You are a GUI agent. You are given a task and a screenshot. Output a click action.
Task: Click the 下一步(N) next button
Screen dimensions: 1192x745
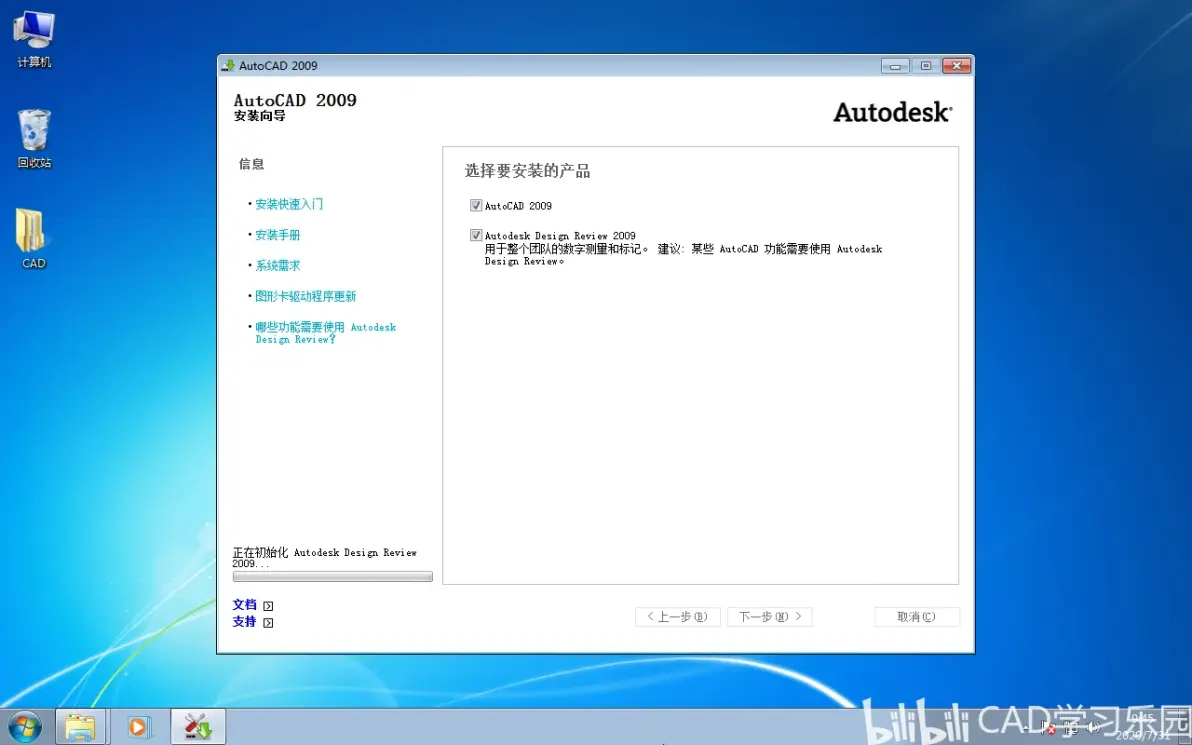pos(769,617)
